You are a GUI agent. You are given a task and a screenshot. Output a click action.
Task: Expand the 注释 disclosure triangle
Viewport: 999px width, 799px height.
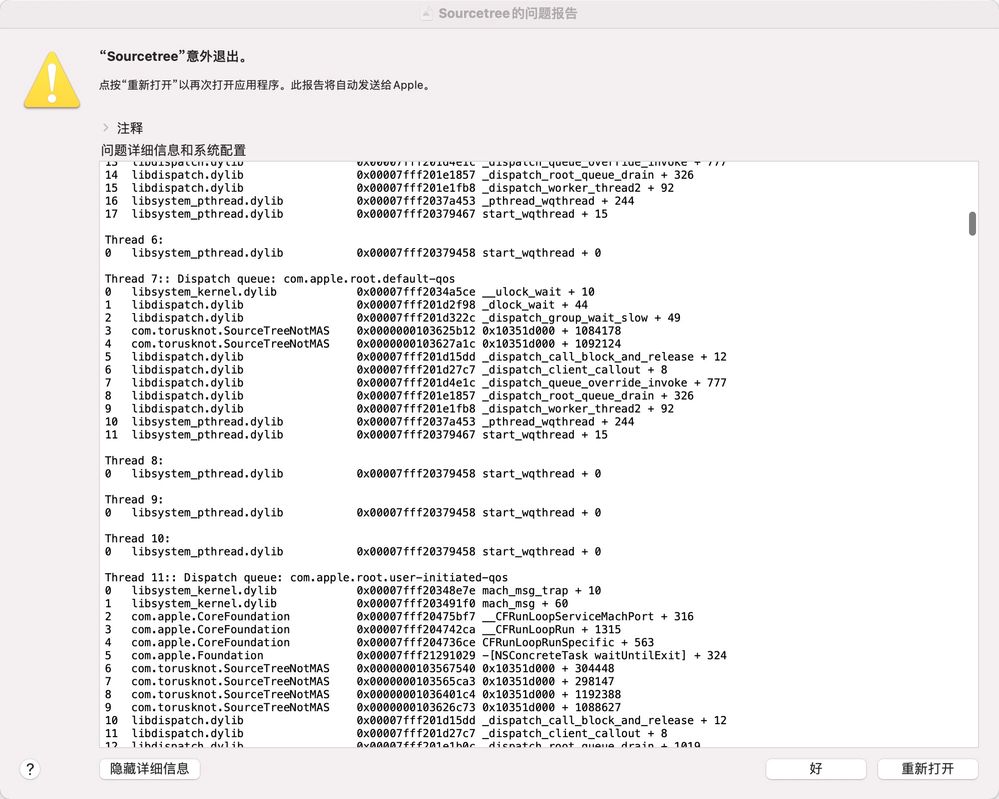click(106, 127)
